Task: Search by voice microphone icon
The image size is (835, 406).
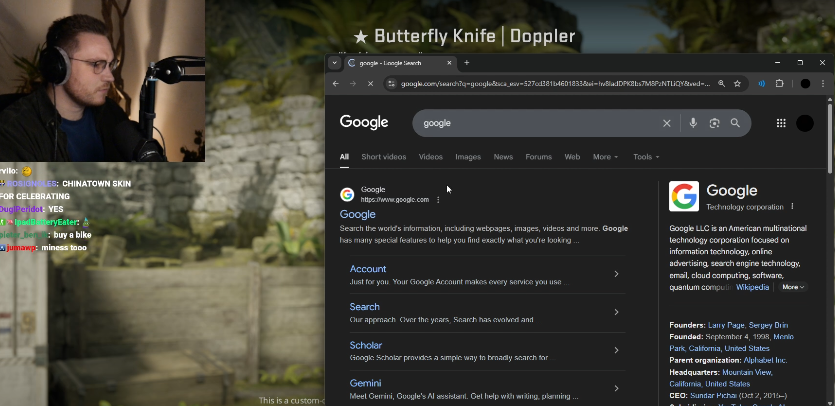Action: (693, 123)
